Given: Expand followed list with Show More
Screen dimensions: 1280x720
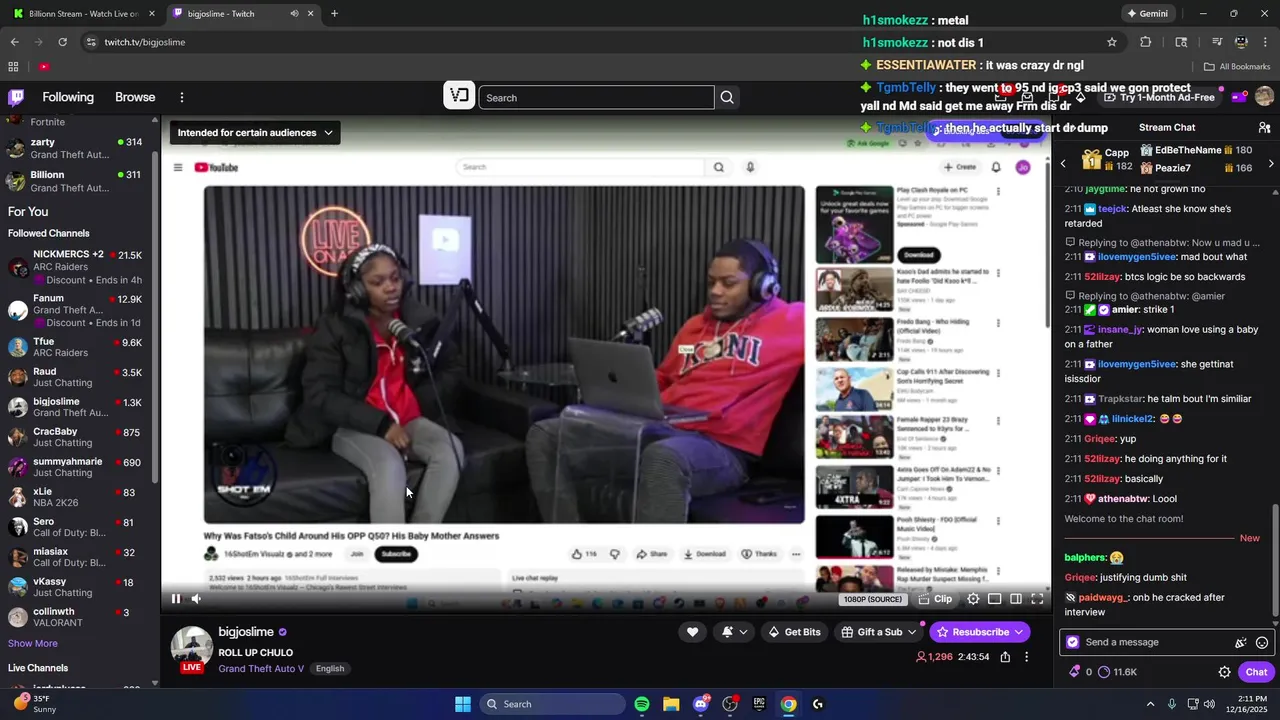Looking at the screenshot, I should click(x=33, y=643).
